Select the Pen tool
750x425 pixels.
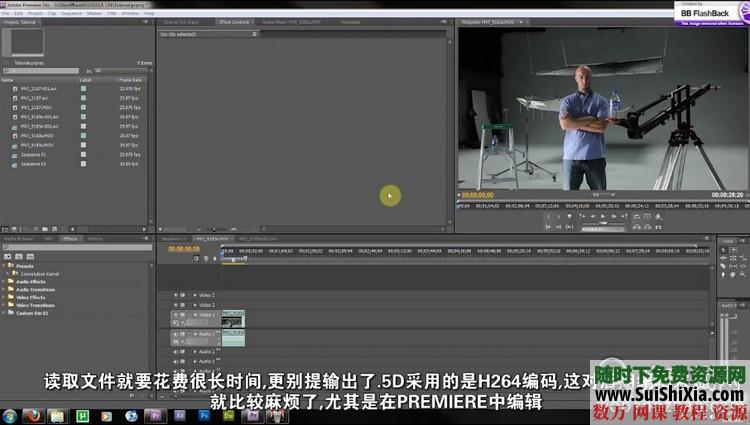[x=723, y=274]
